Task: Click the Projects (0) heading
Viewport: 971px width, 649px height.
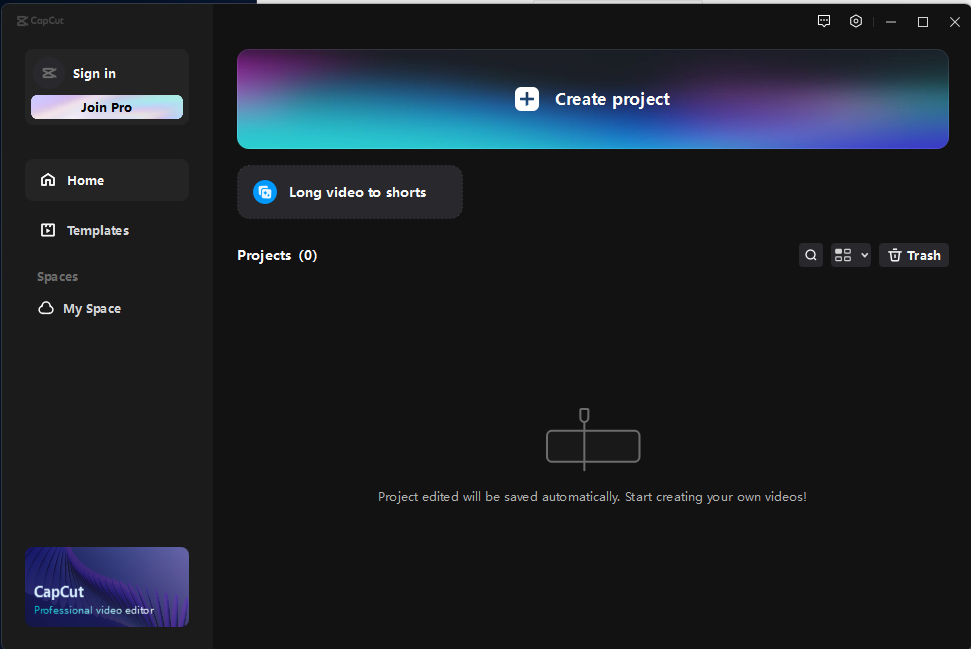Action: tap(277, 255)
